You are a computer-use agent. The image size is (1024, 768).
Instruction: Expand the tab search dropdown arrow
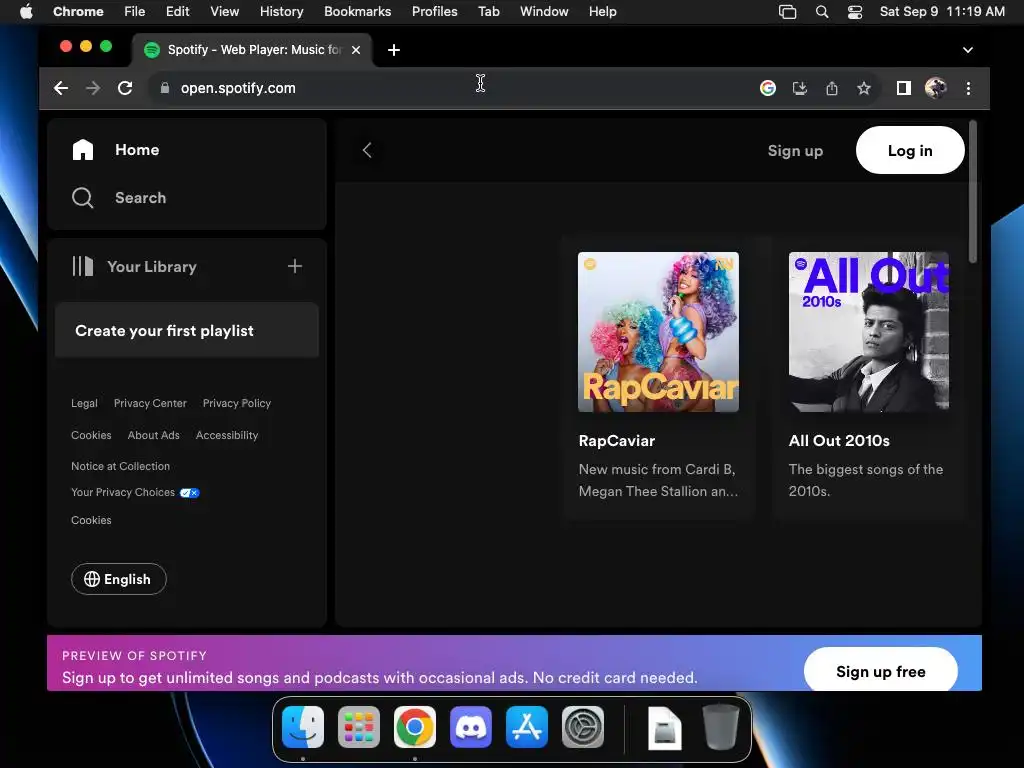968,50
